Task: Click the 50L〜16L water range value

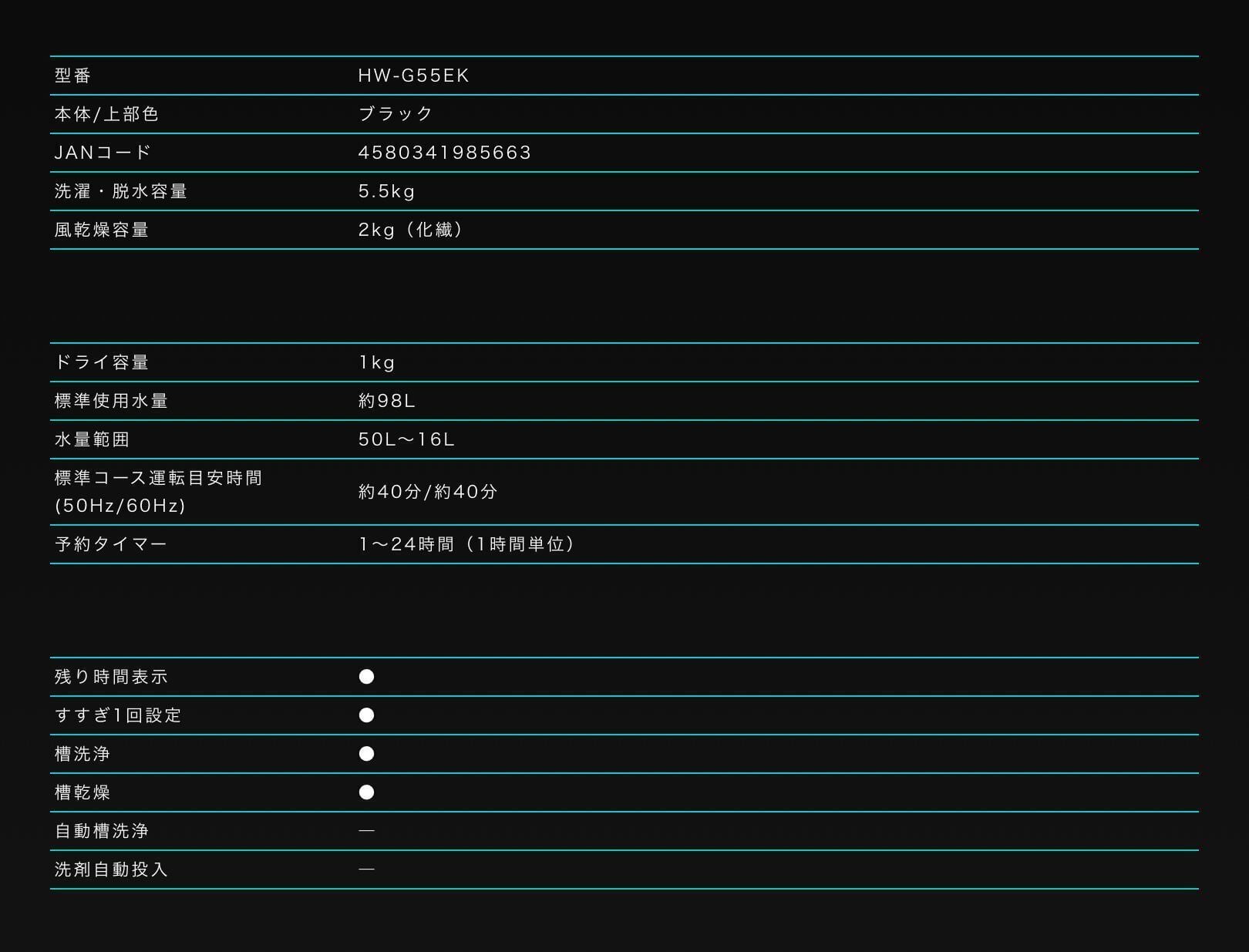Action: [x=407, y=439]
